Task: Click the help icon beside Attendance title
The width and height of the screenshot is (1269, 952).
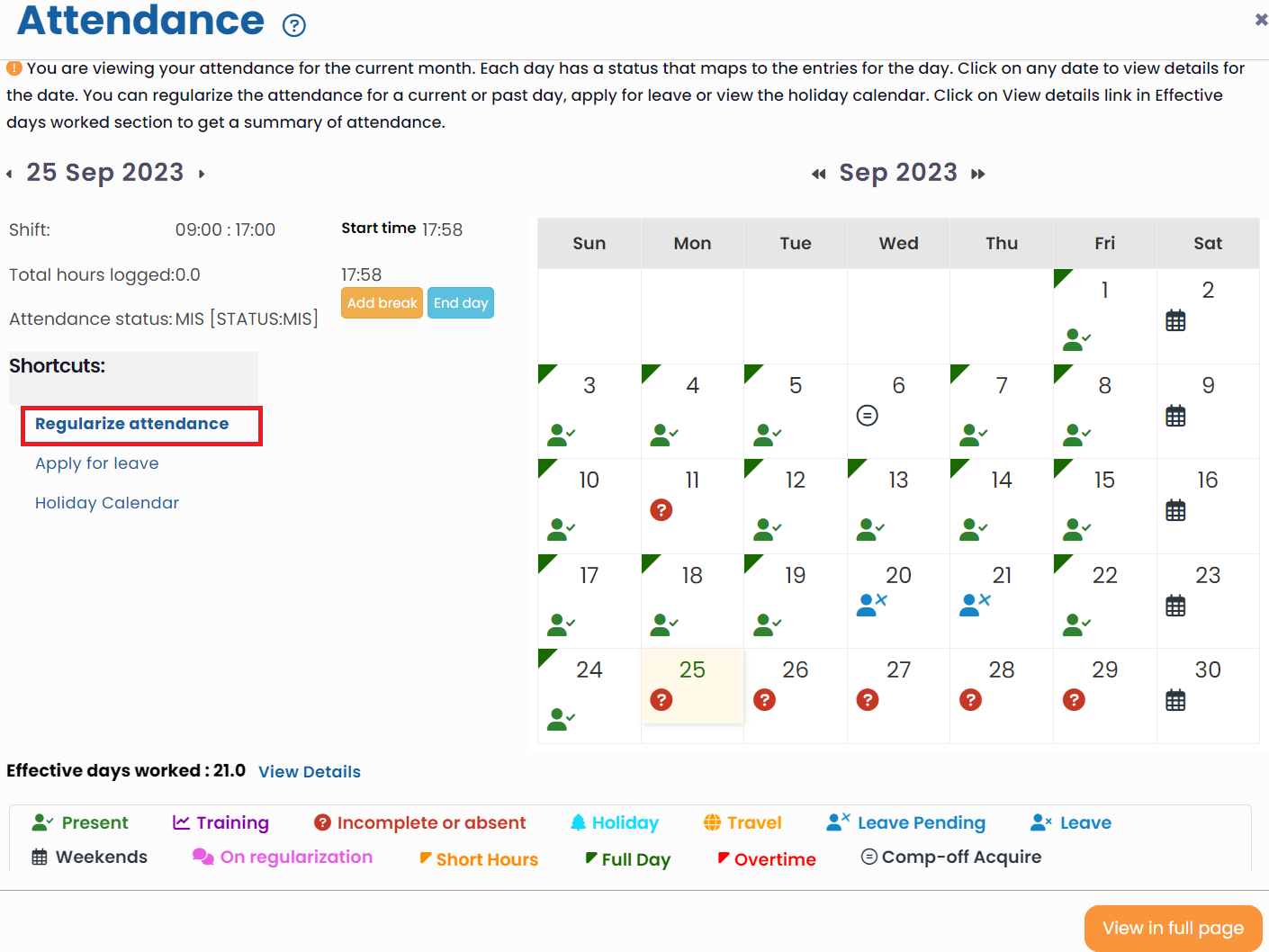Action: point(294,25)
